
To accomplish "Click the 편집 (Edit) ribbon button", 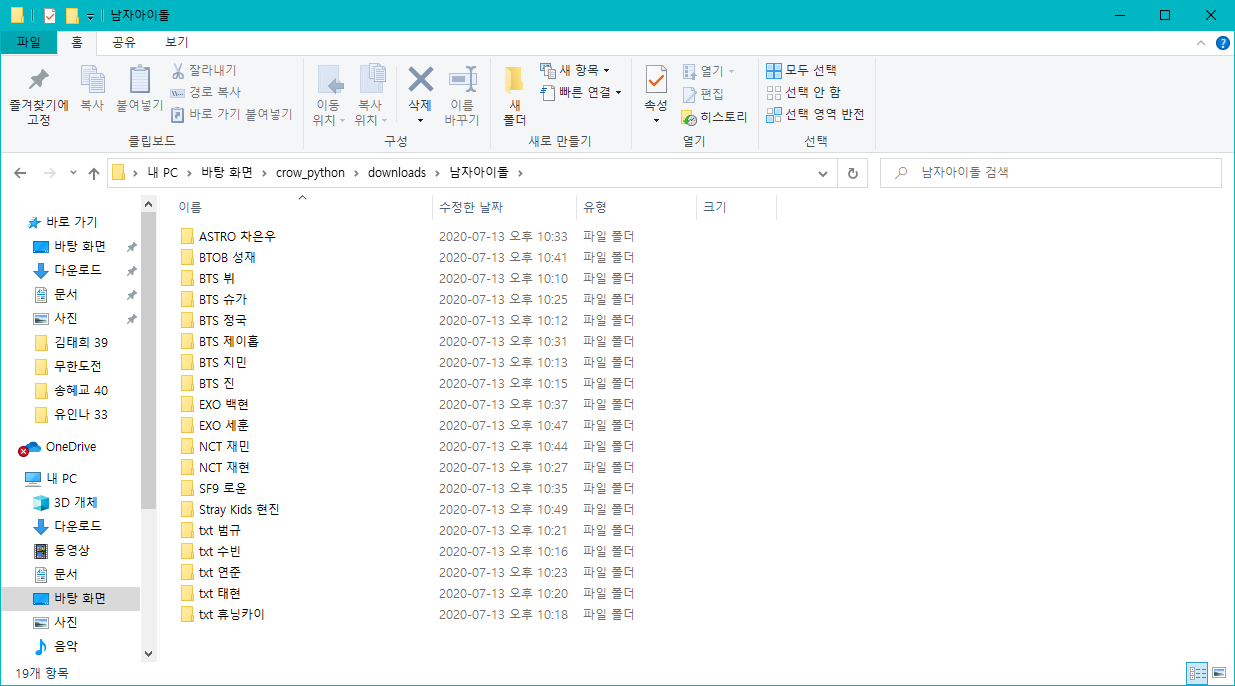I will 703,93.
